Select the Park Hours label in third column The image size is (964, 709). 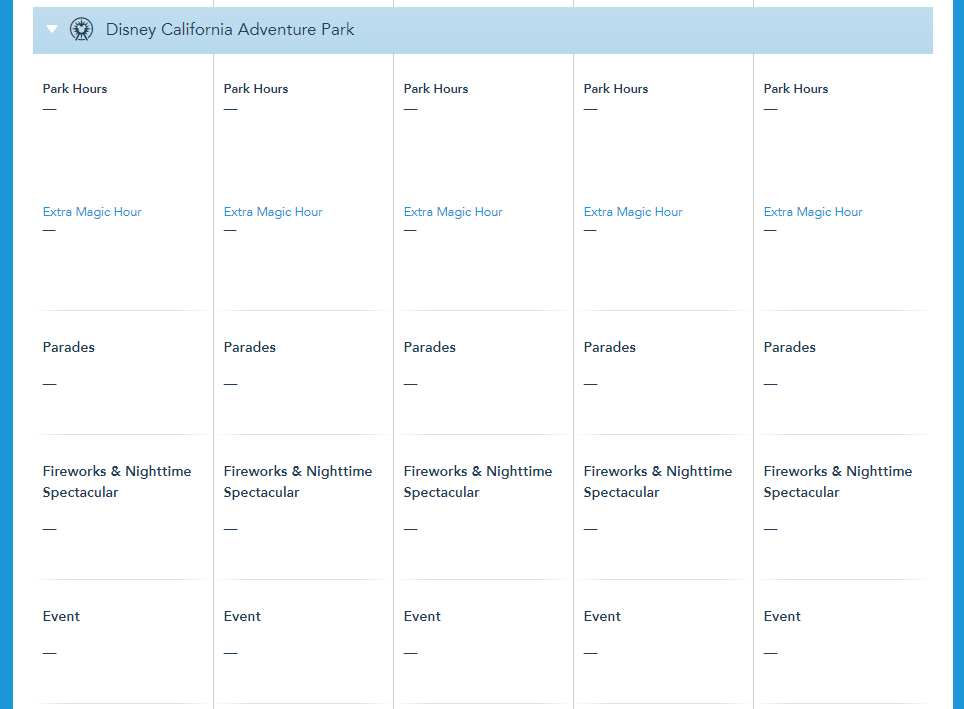point(436,89)
